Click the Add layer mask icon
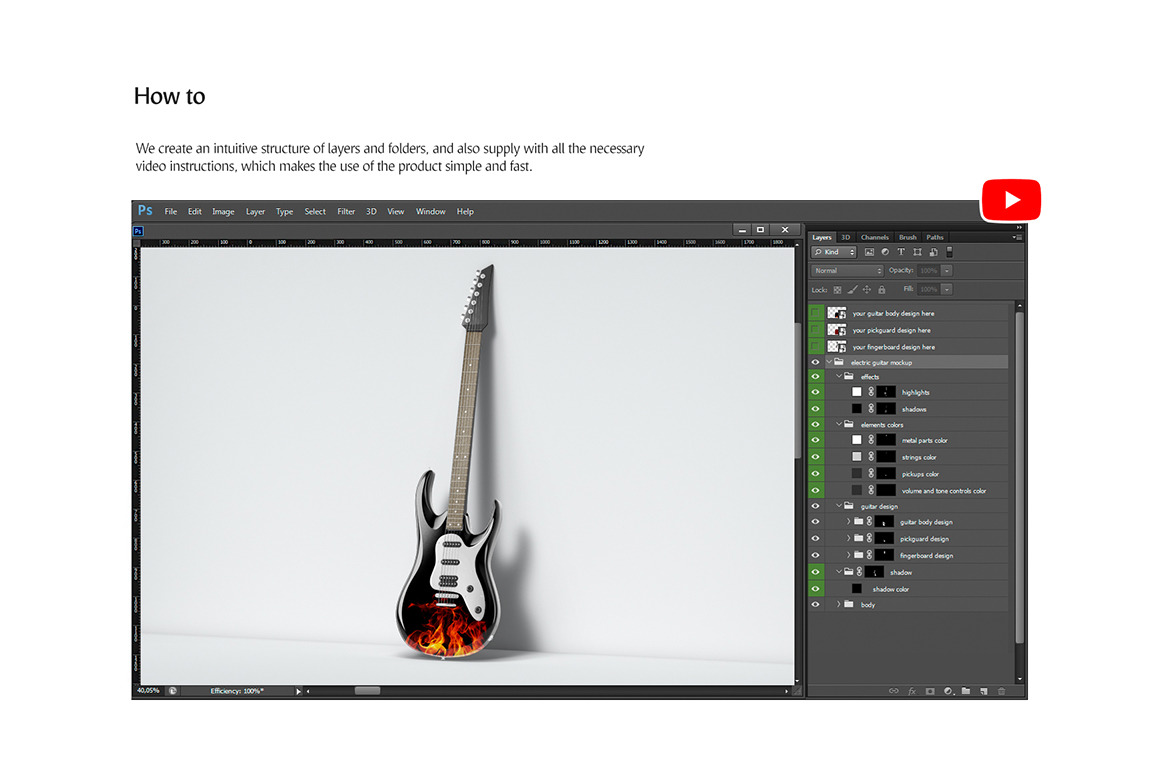Viewport: 1160px width, 774px height. [930, 691]
